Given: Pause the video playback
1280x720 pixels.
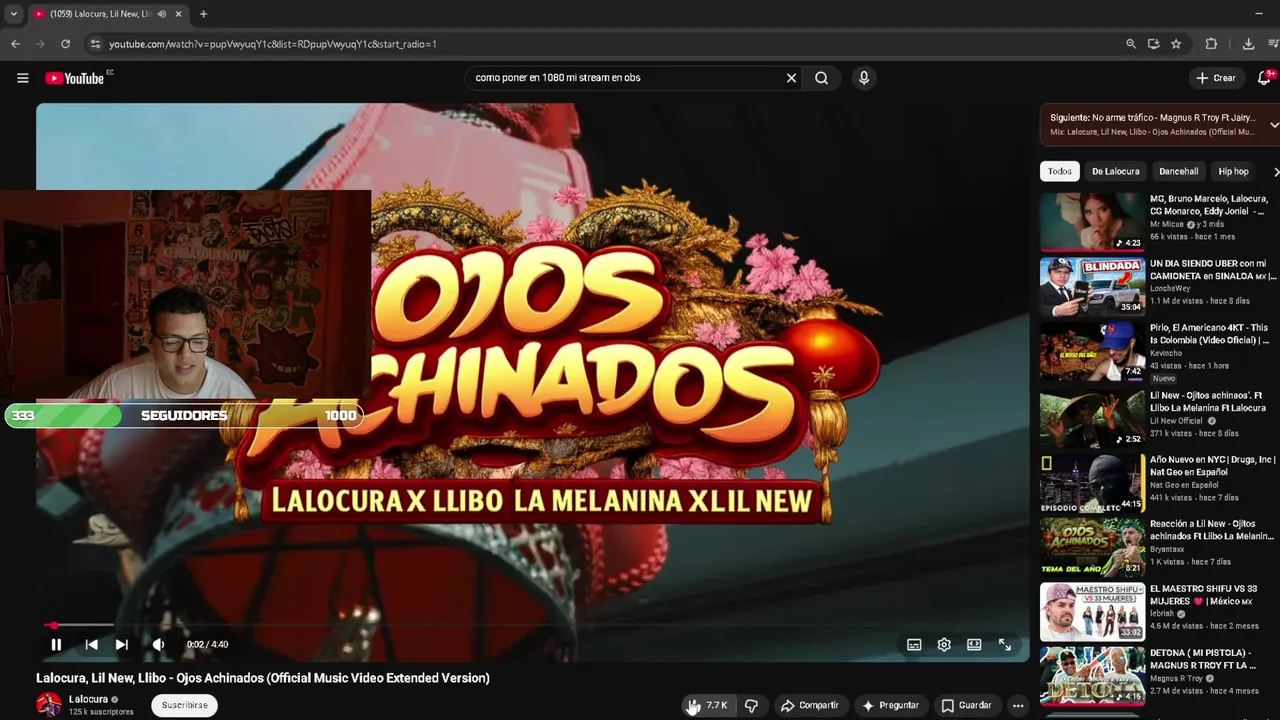Looking at the screenshot, I should [56, 645].
